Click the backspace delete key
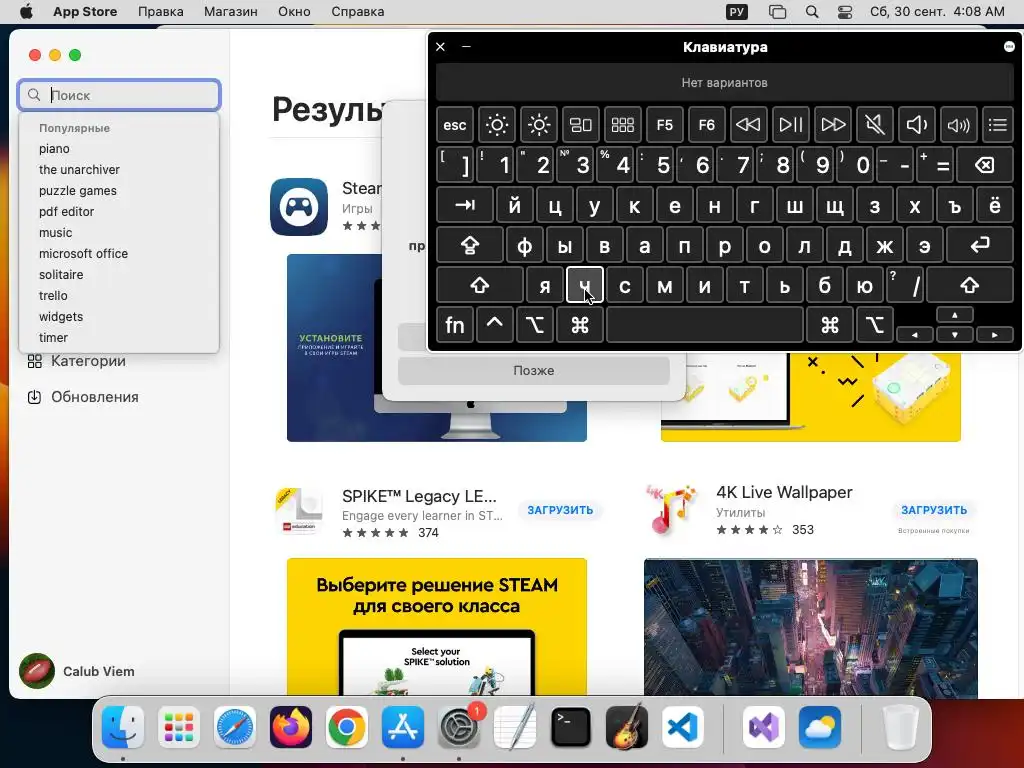The height and width of the screenshot is (768, 1024). tap(985, 165)
